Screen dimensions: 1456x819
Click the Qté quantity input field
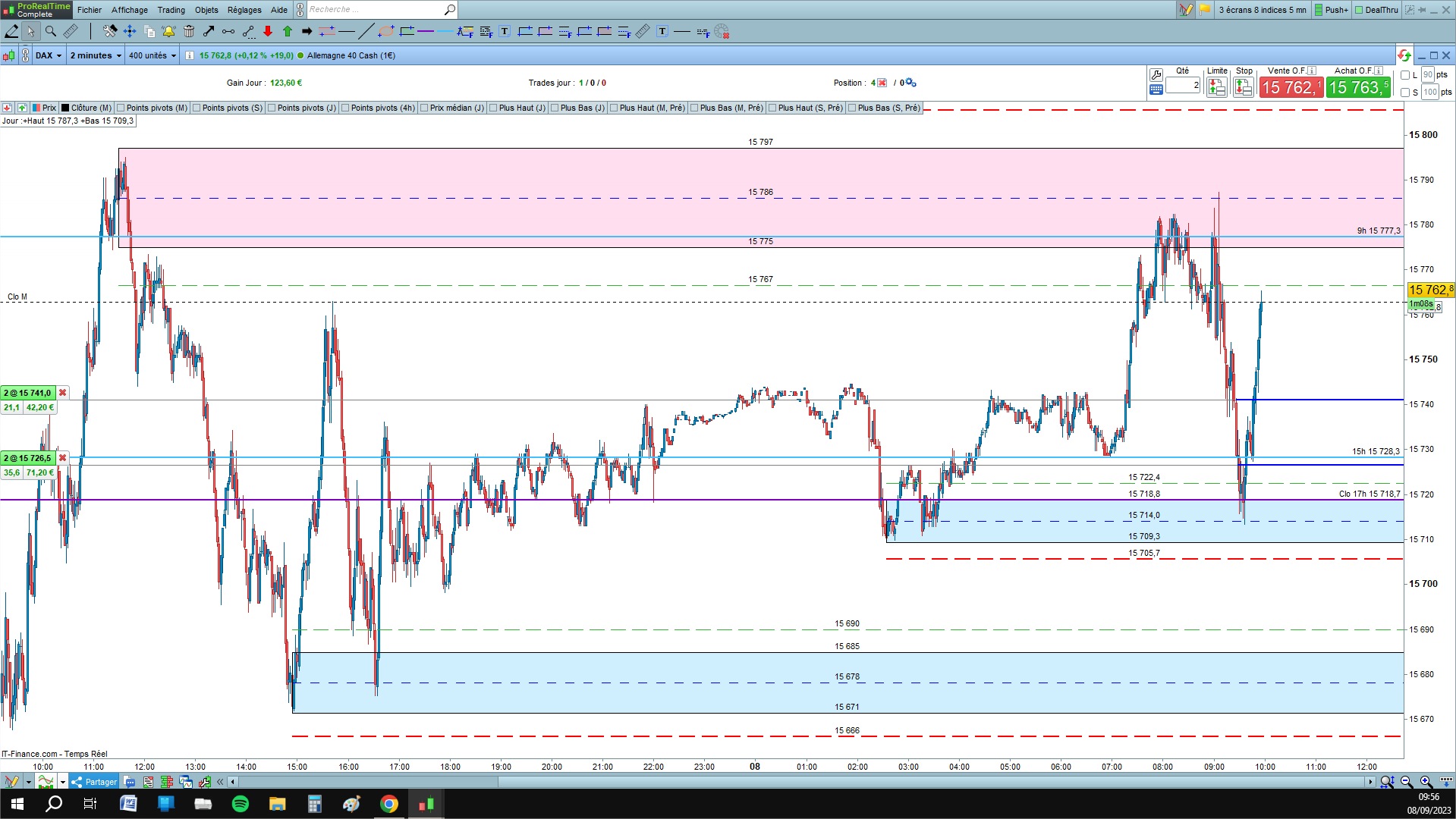[1183, 85]
